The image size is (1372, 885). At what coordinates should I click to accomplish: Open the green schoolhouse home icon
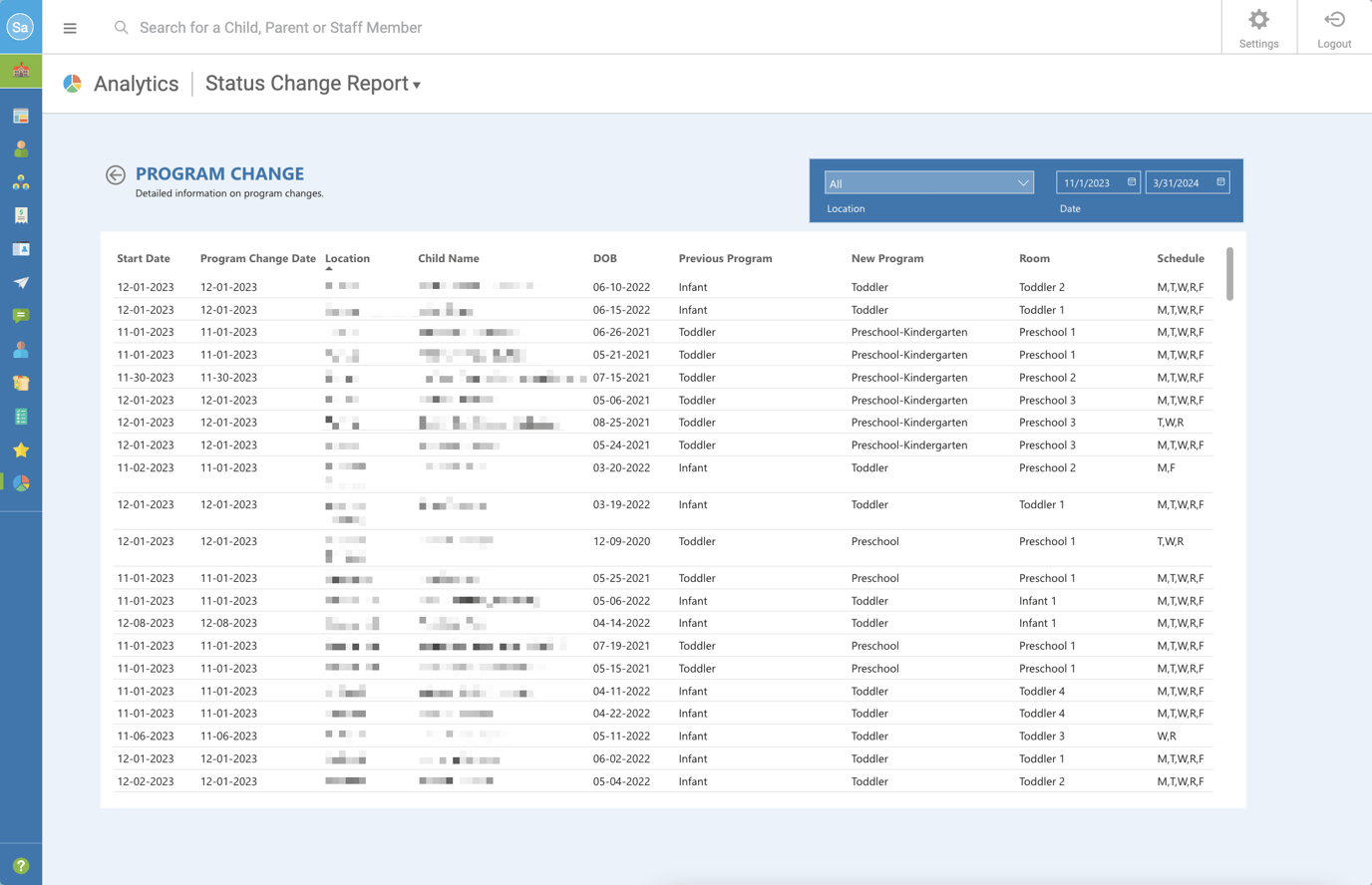pos(21,70)
